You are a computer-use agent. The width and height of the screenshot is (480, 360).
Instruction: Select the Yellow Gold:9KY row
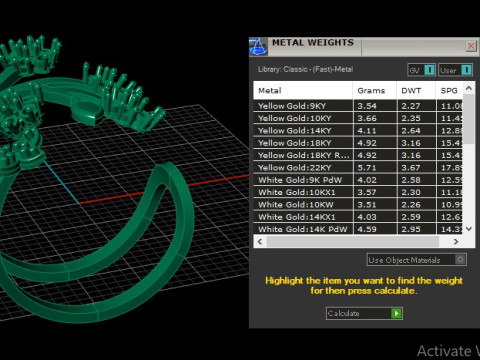(358, 106)
